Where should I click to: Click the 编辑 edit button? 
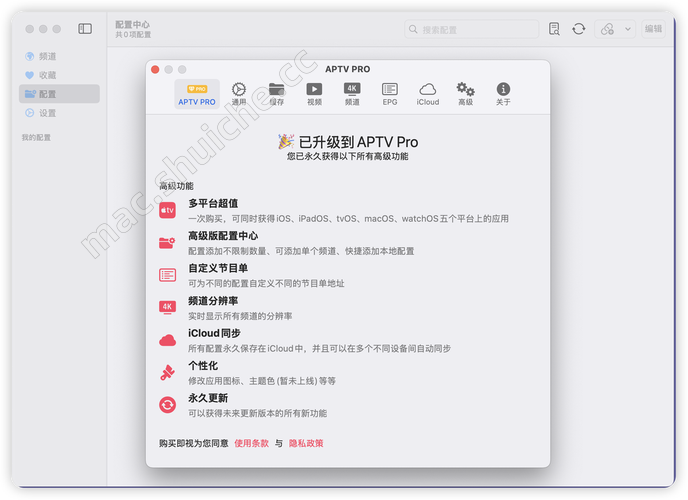pyautogui.click(x=653, y=29)
